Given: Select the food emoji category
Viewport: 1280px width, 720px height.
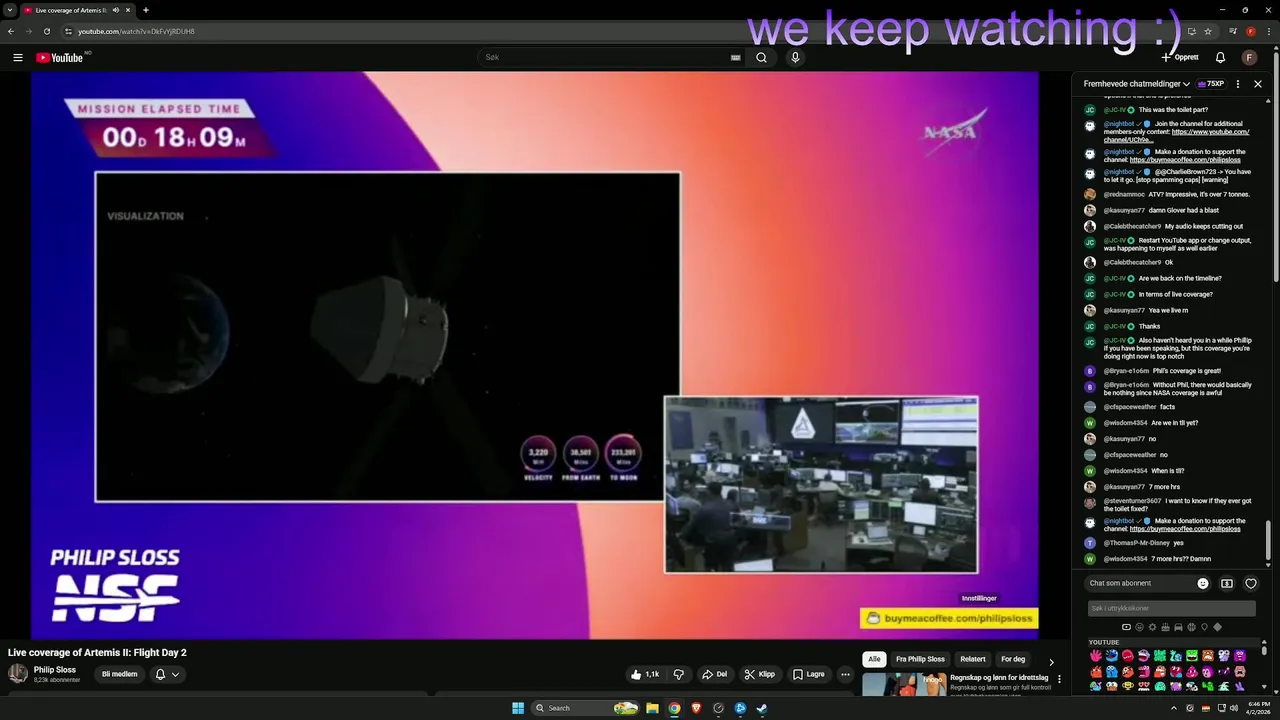Looking at the screenshot, I should click(x=1165, y=627).
